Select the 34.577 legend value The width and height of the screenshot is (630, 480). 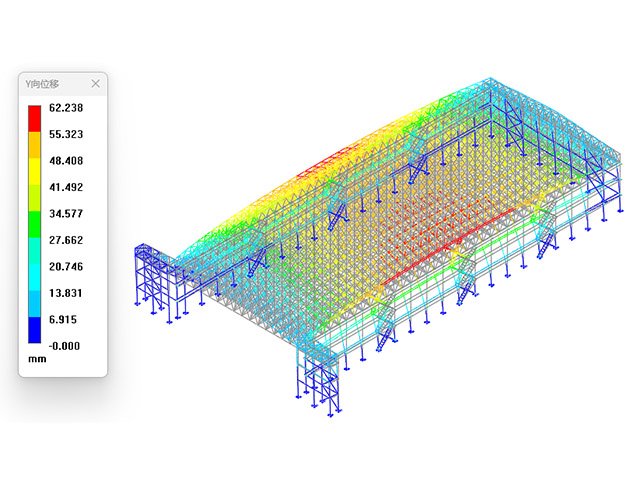(64, 213)
